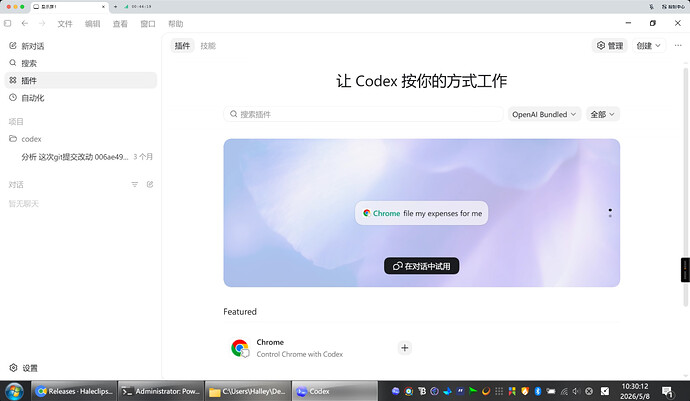Go back with the left arrow
690x401 pixels.
click(25, 23)
